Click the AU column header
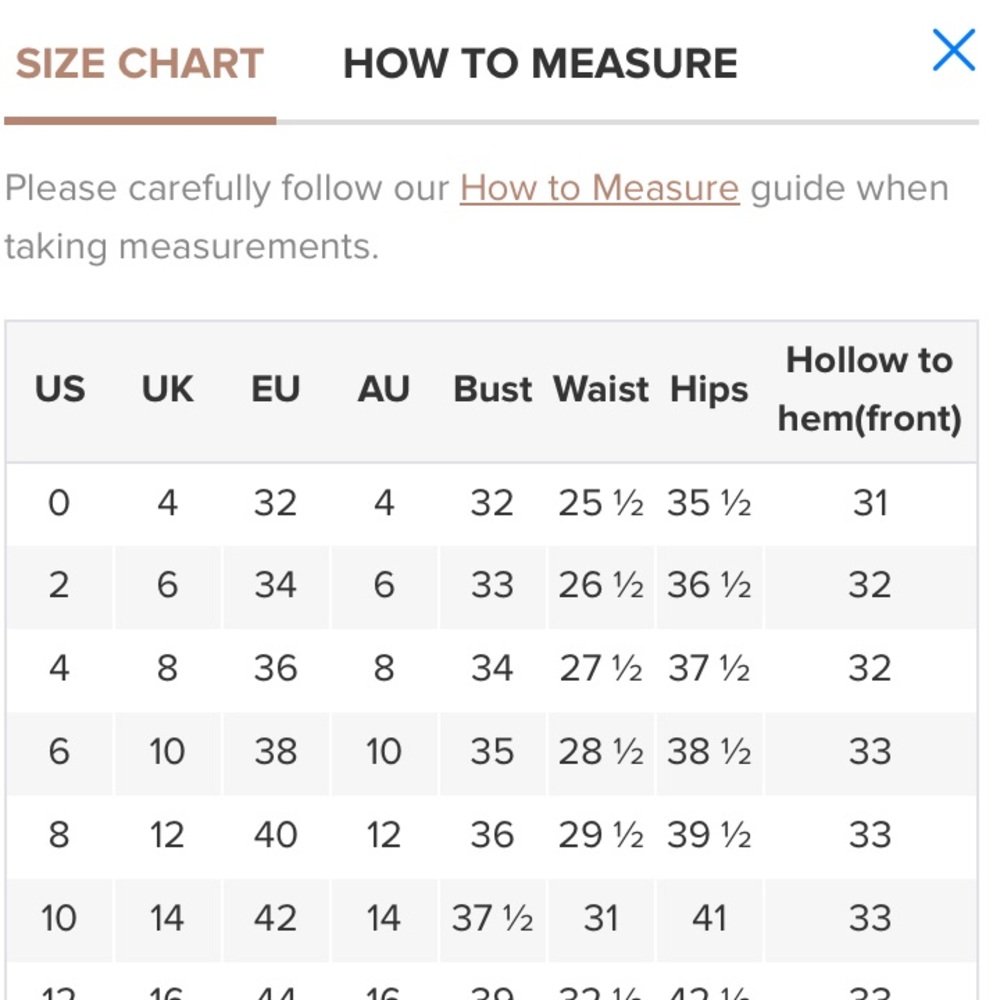 383,389
